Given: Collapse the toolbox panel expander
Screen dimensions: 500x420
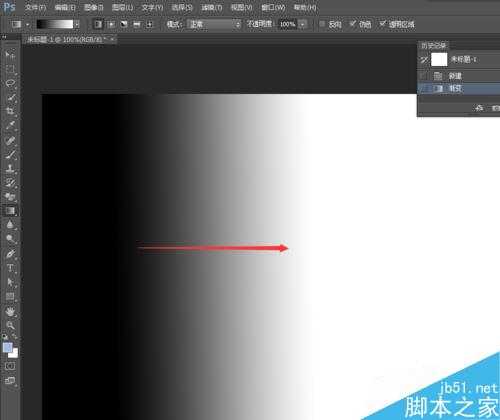Looking at the screenshot, I should [4, 37].
